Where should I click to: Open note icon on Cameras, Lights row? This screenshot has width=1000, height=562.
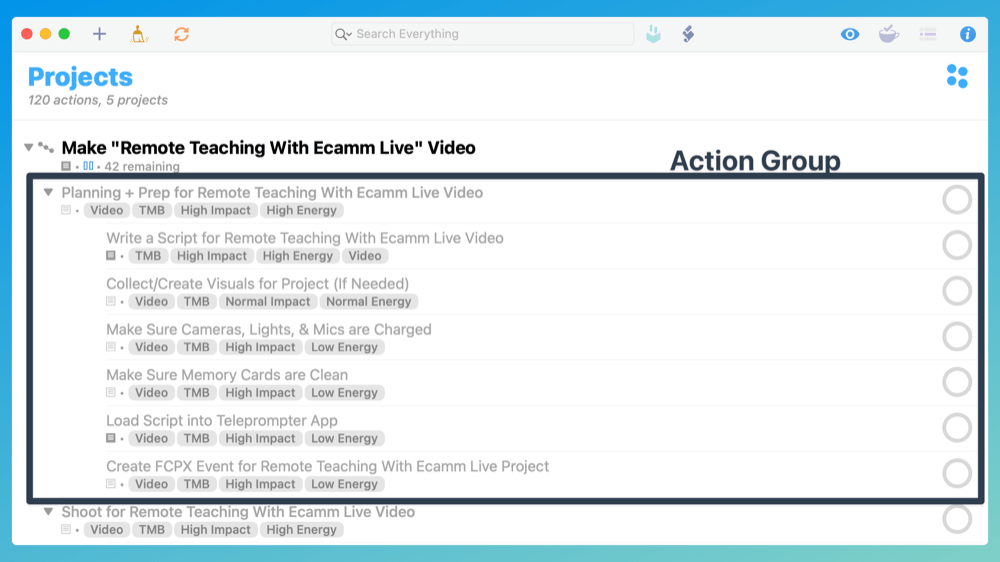(x=111, y=347)
